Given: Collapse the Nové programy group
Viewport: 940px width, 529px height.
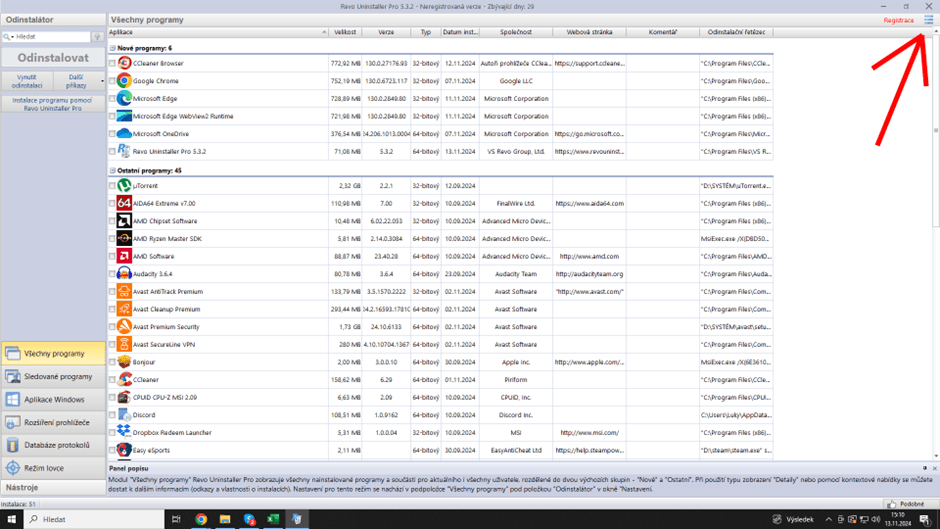Looking at the screenshot, I should click(113, 48).
